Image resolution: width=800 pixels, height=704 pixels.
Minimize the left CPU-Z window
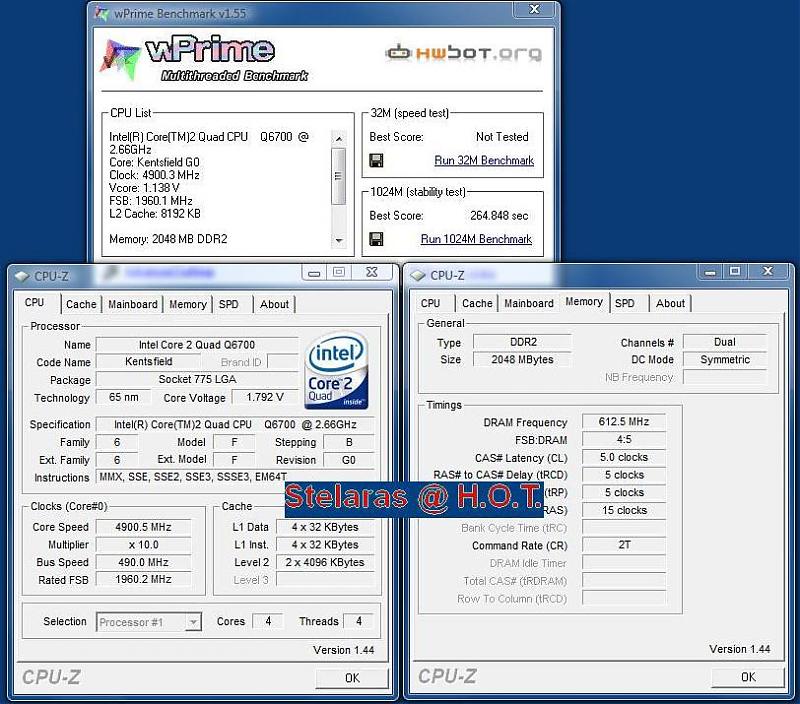[x=314, y=273]
